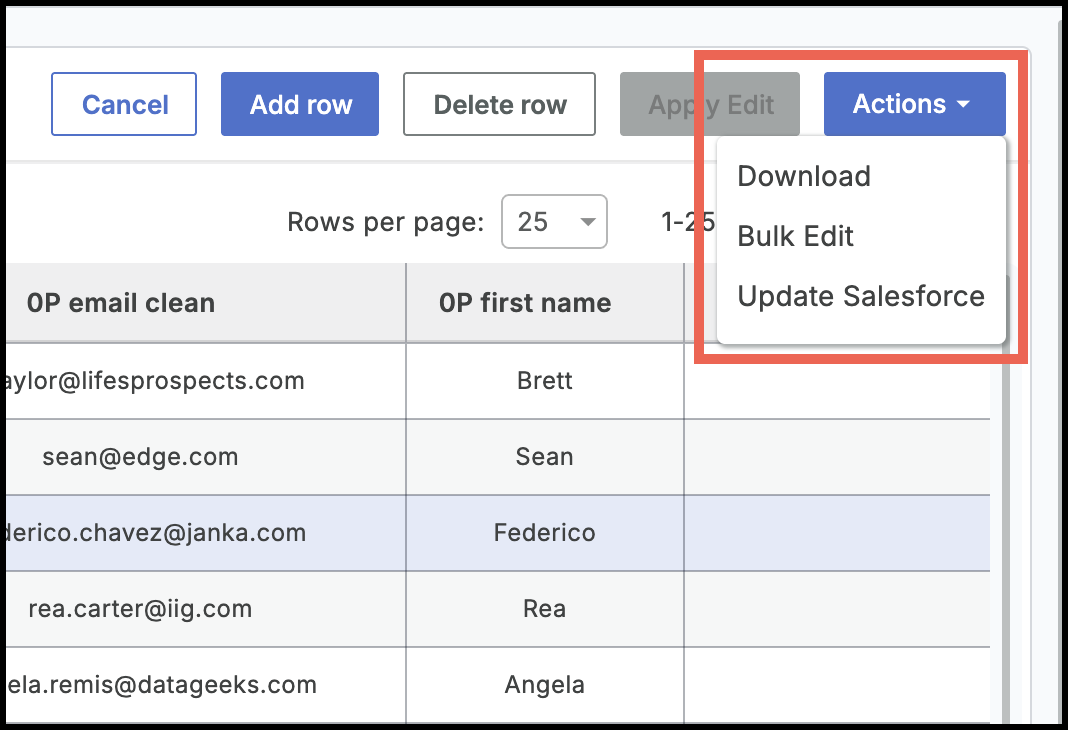Screen dimensions: 1068x730
Task: Click the Rows per page arrow icon
Action: 588,221
